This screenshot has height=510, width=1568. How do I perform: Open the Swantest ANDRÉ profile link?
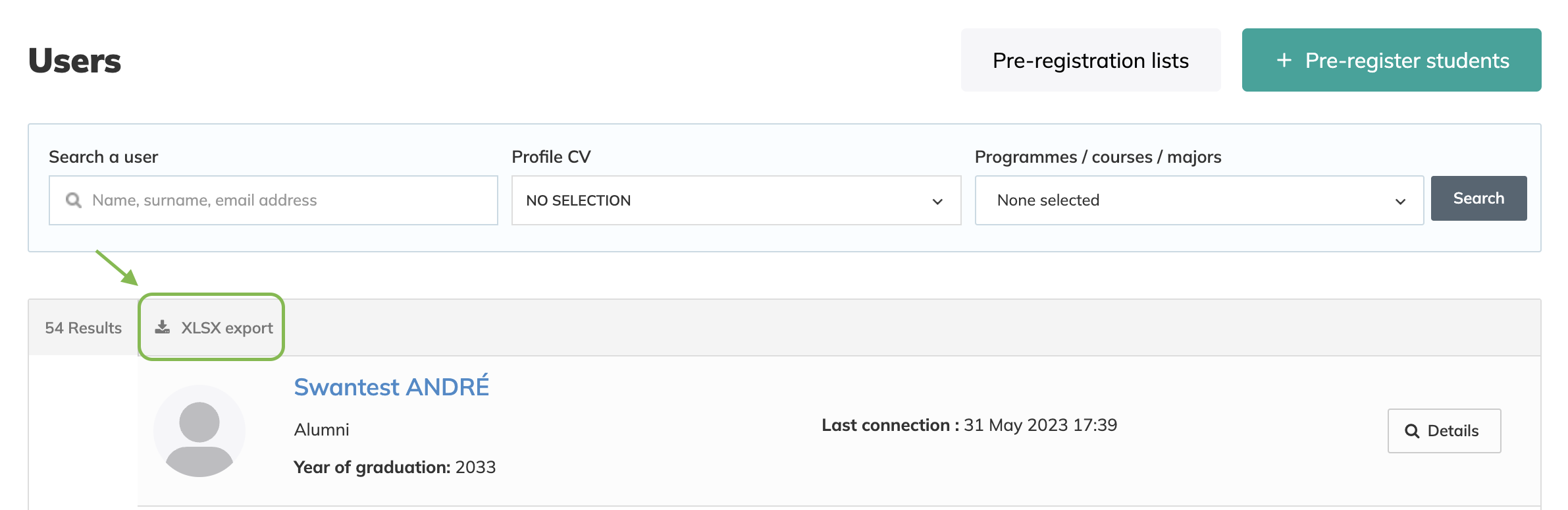[x=392, y=387]
